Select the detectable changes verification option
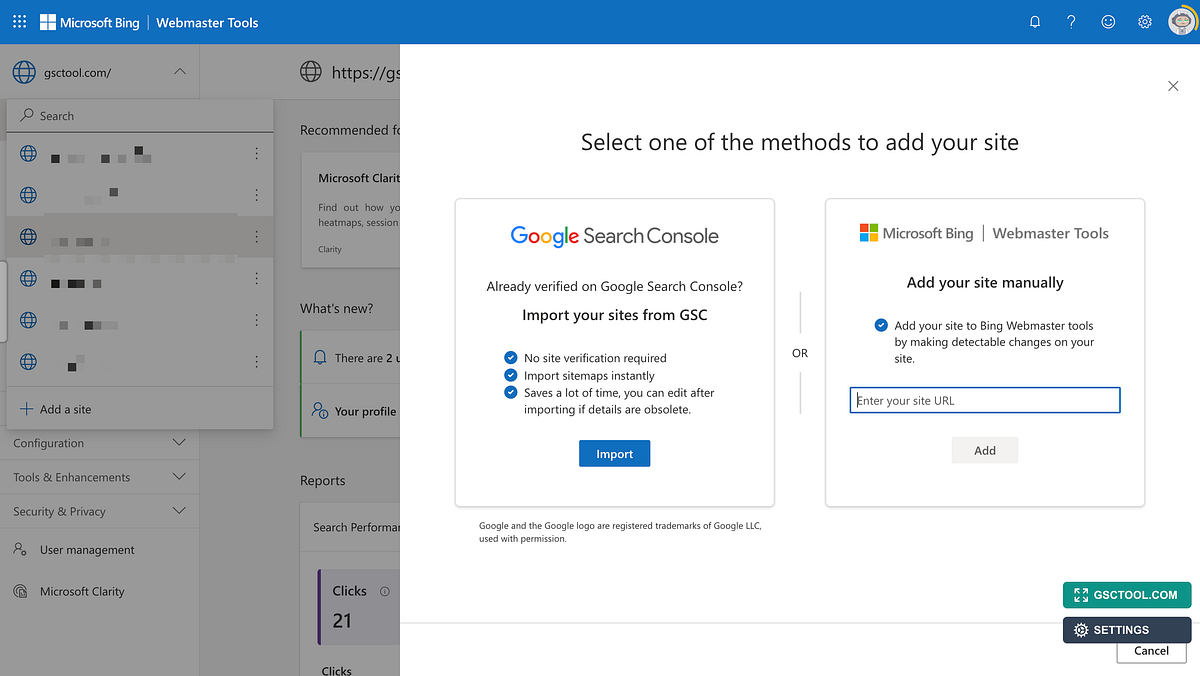This screenshot has width=1200, height=676. coord(881,324)
